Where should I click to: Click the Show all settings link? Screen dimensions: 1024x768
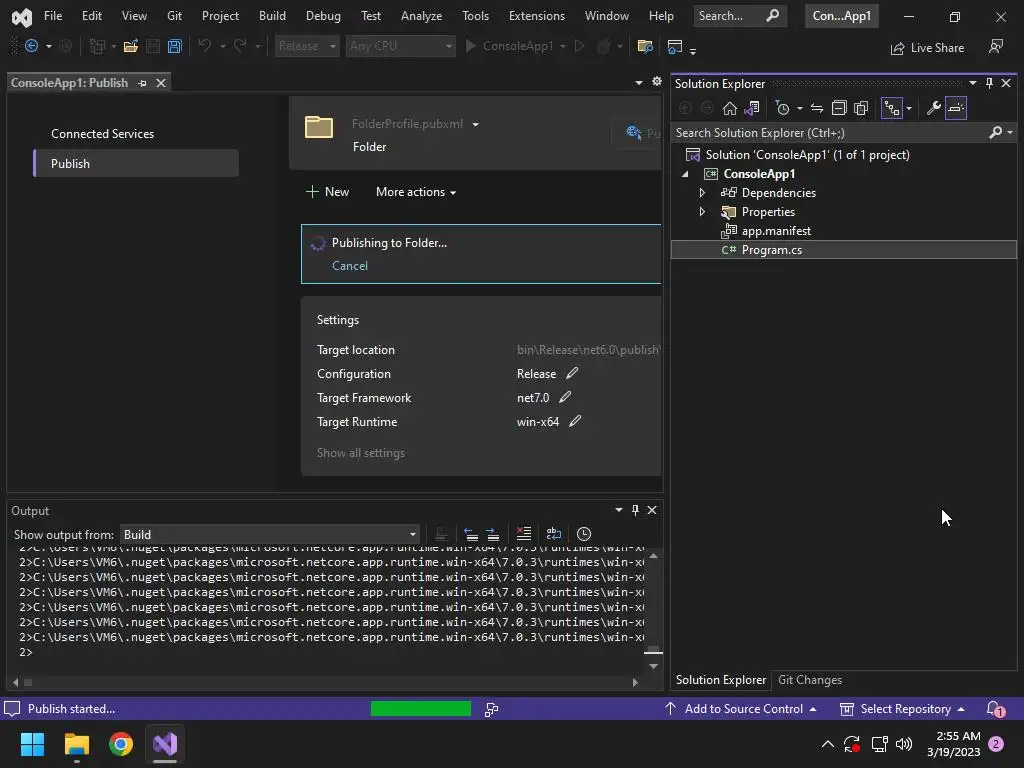click(x=361, y=453)
